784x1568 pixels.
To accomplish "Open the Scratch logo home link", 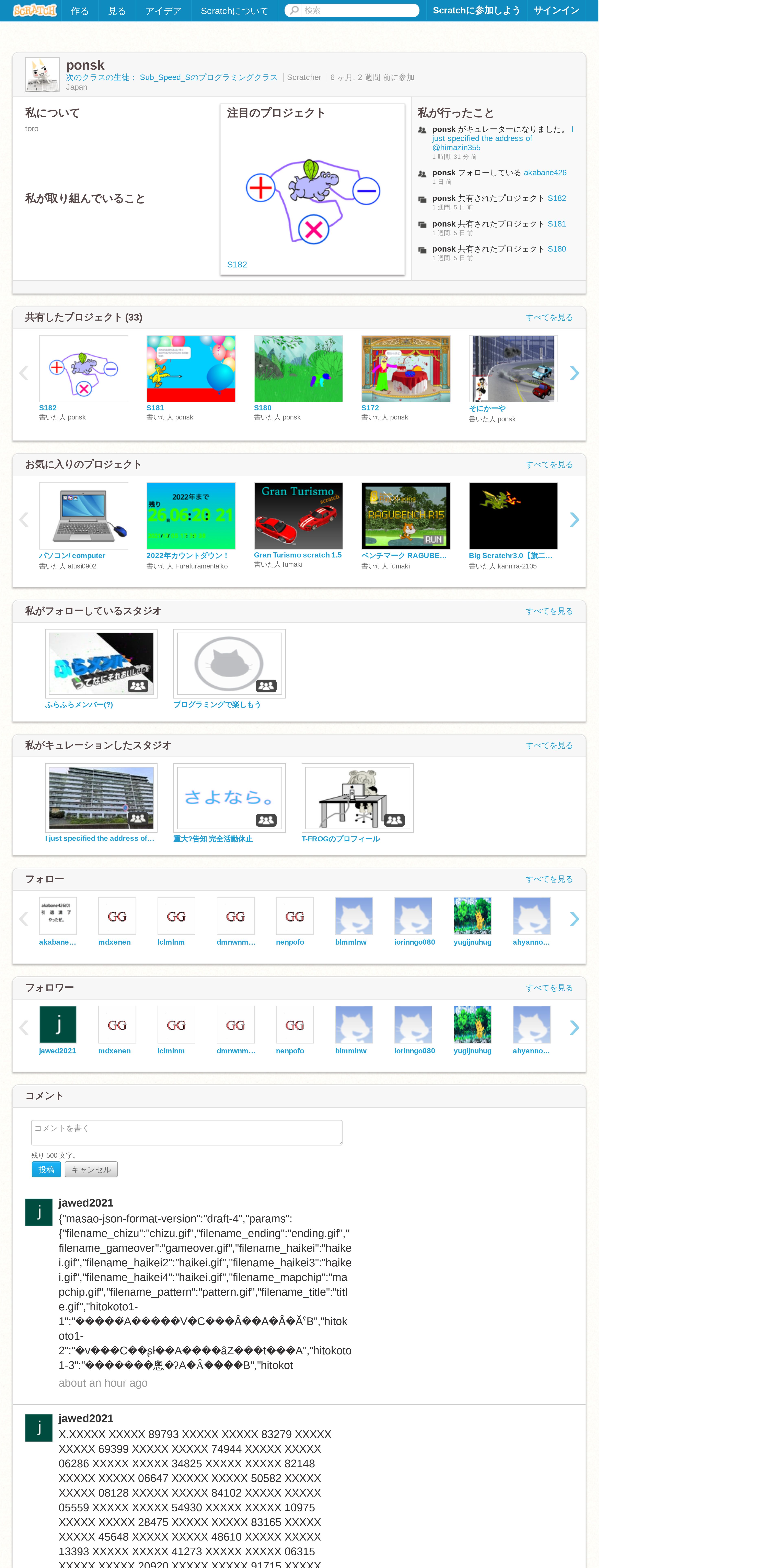I will pyautogui.click(x=35, y=10).
